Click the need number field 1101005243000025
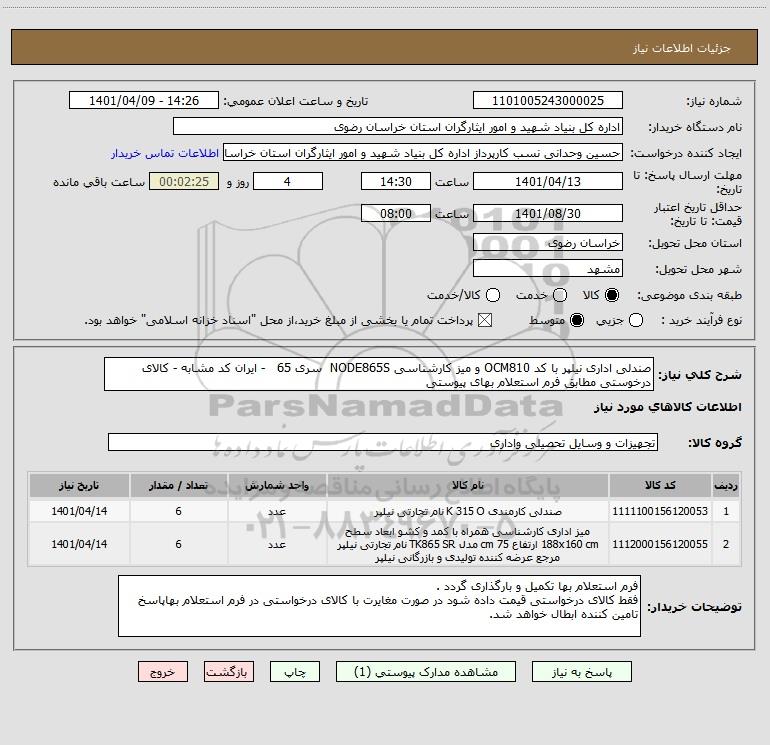The height and width of the screenshot is (745, 770). point(548,101)
